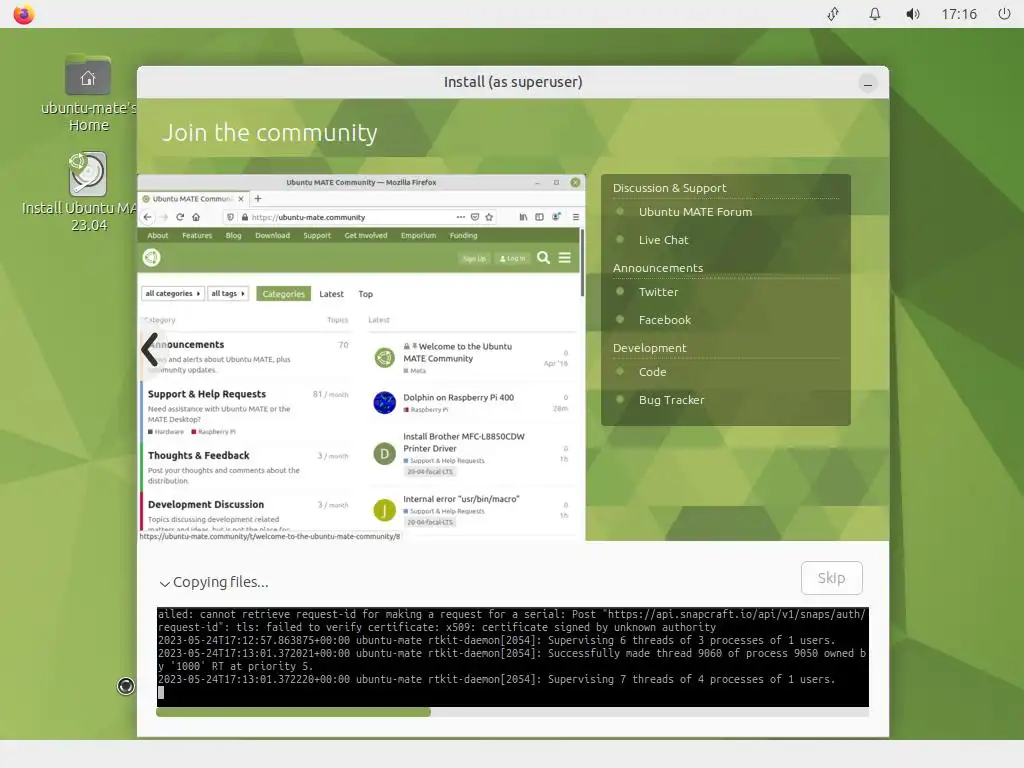Click the installation progress bar
The width and height of the screenshot is (1024, 768).
[x=513, y=712]
